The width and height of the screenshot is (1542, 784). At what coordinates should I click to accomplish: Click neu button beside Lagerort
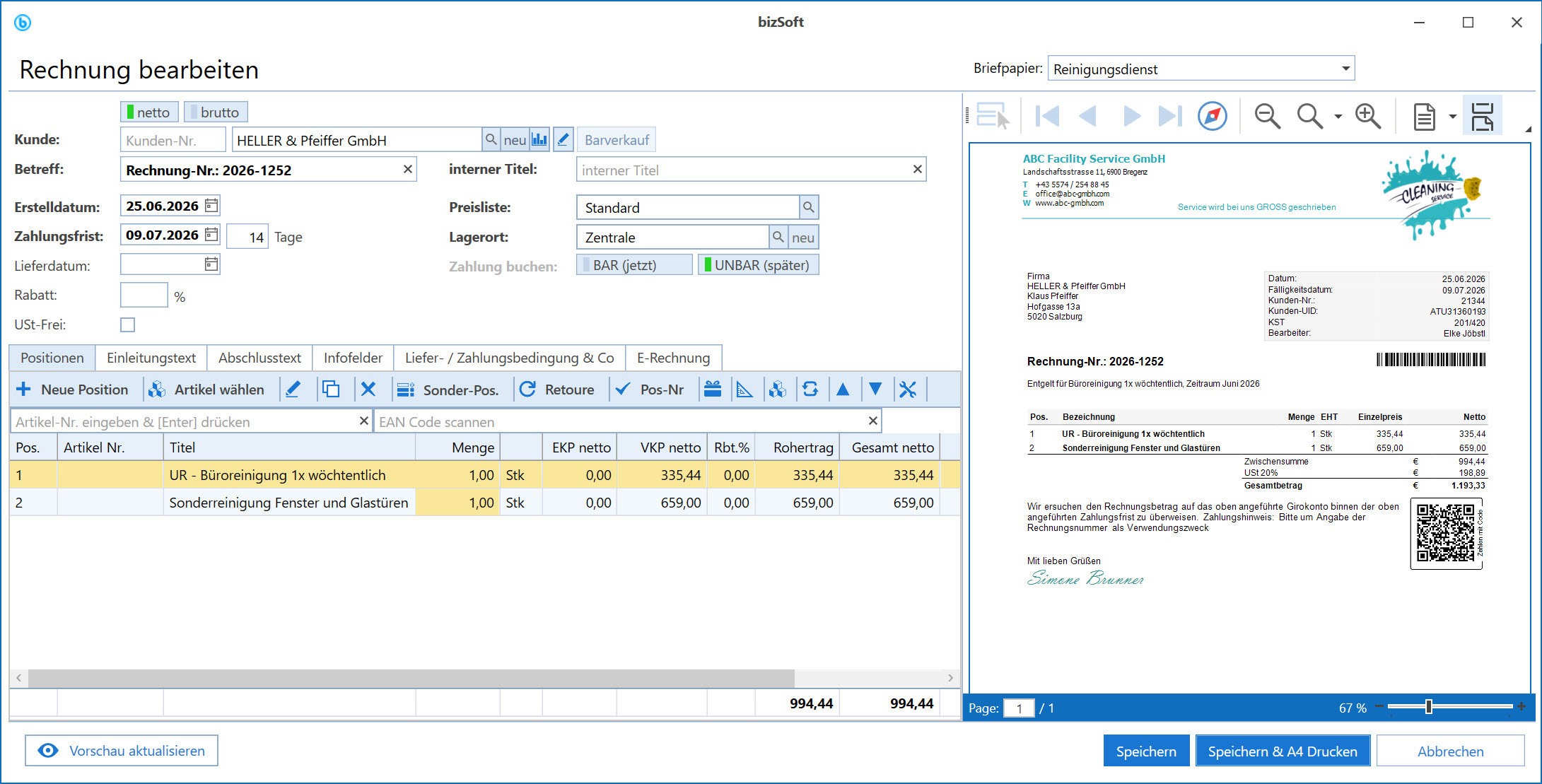coord(802,238)
